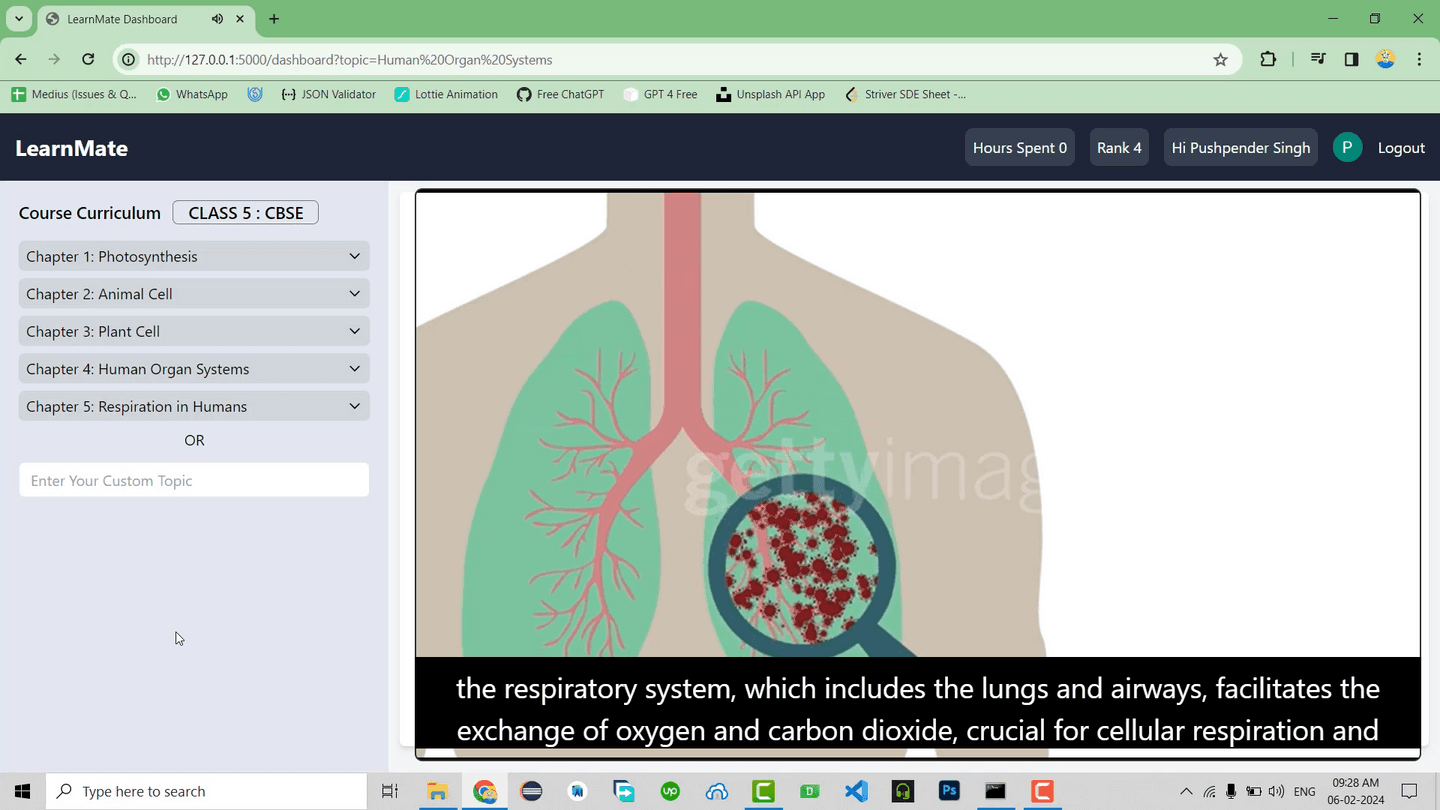Bookmark this page with the star icon
Image resolution: width=1440 pixels, height=810 pixels.
(1220, 60)
